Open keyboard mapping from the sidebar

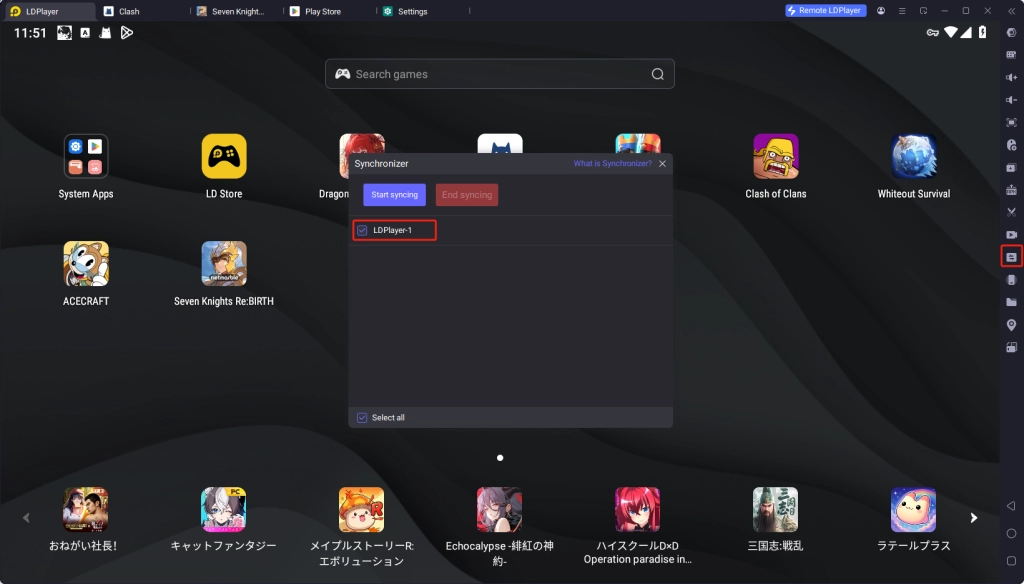click(x=1011, y=55)
